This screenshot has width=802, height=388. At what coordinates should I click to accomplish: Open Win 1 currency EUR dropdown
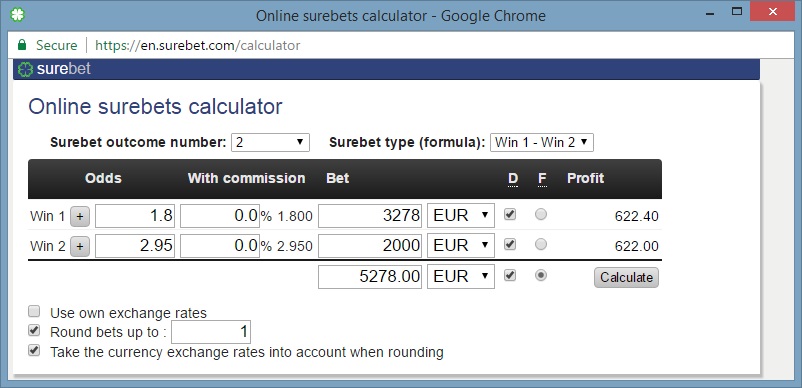[x=461, y=216]
